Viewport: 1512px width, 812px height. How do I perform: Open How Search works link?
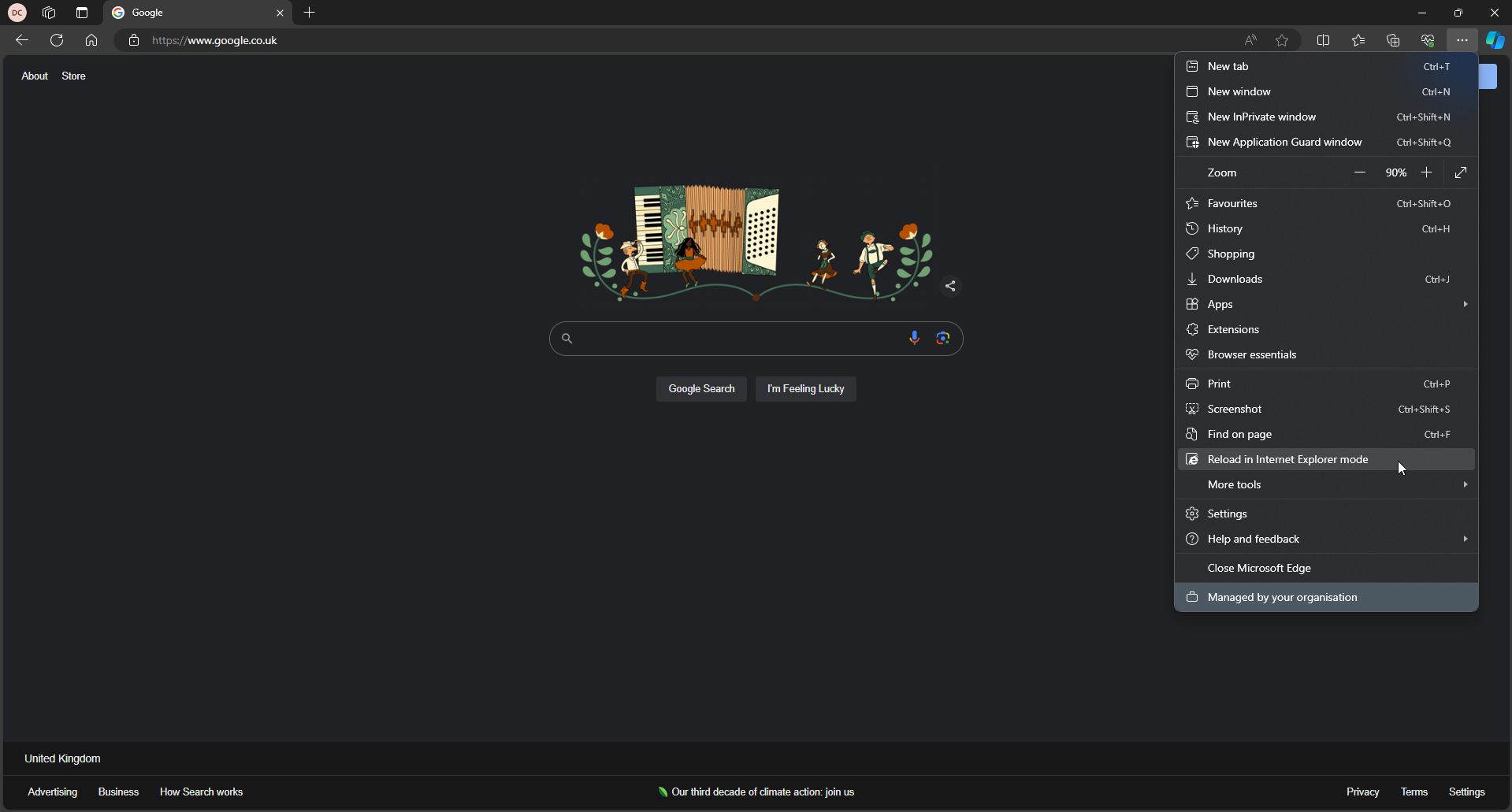(x=202, y=792)
